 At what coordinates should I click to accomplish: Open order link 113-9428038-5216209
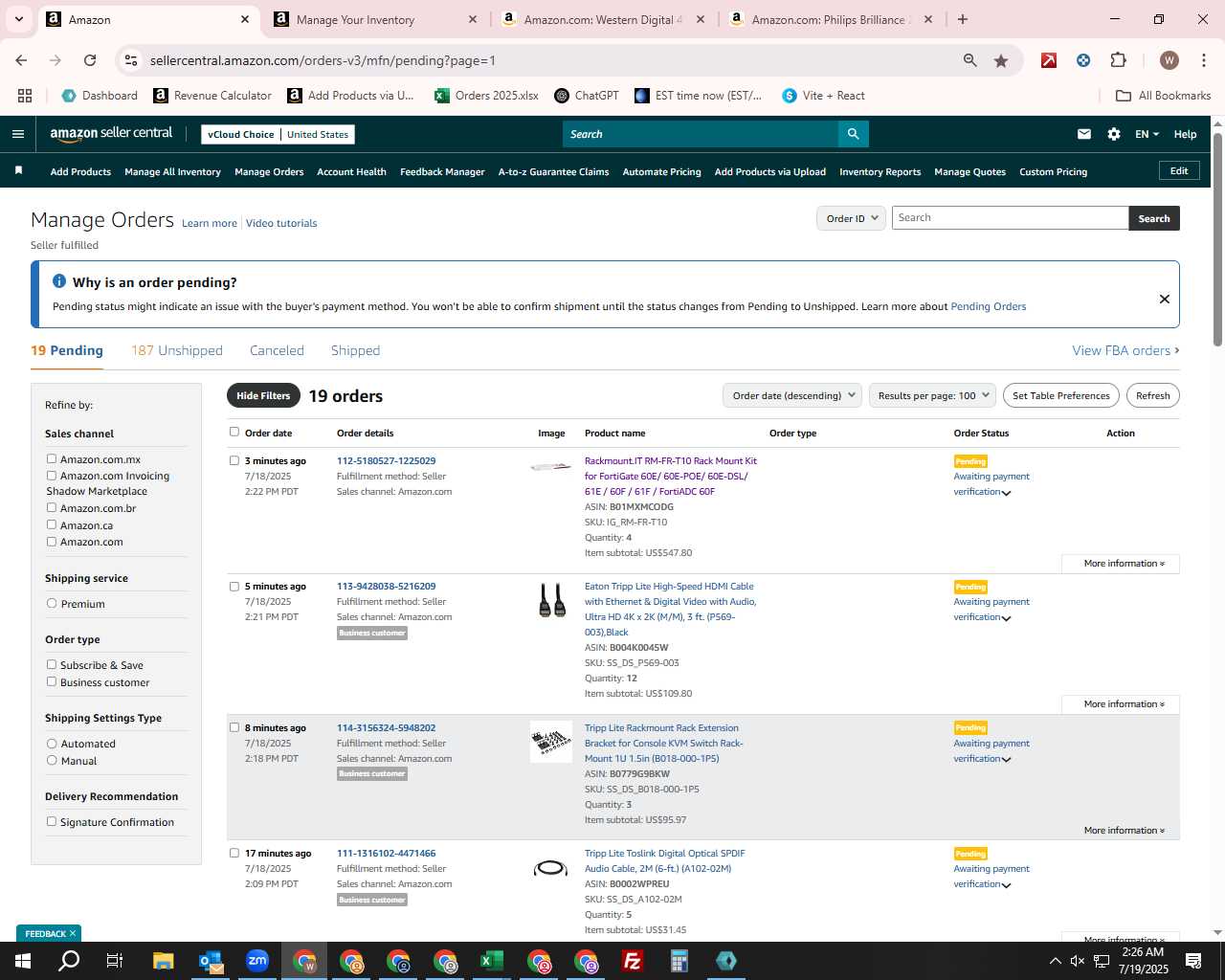coord(386,586)
